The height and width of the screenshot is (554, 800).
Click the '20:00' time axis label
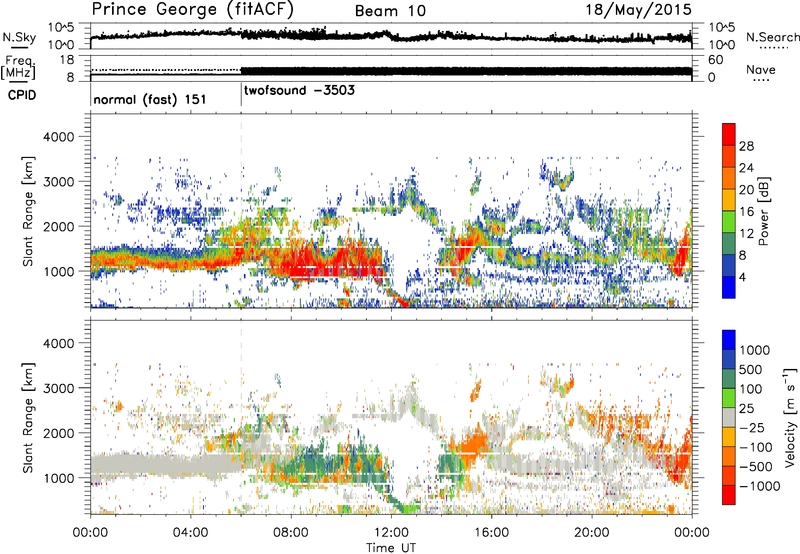(592, 533)
